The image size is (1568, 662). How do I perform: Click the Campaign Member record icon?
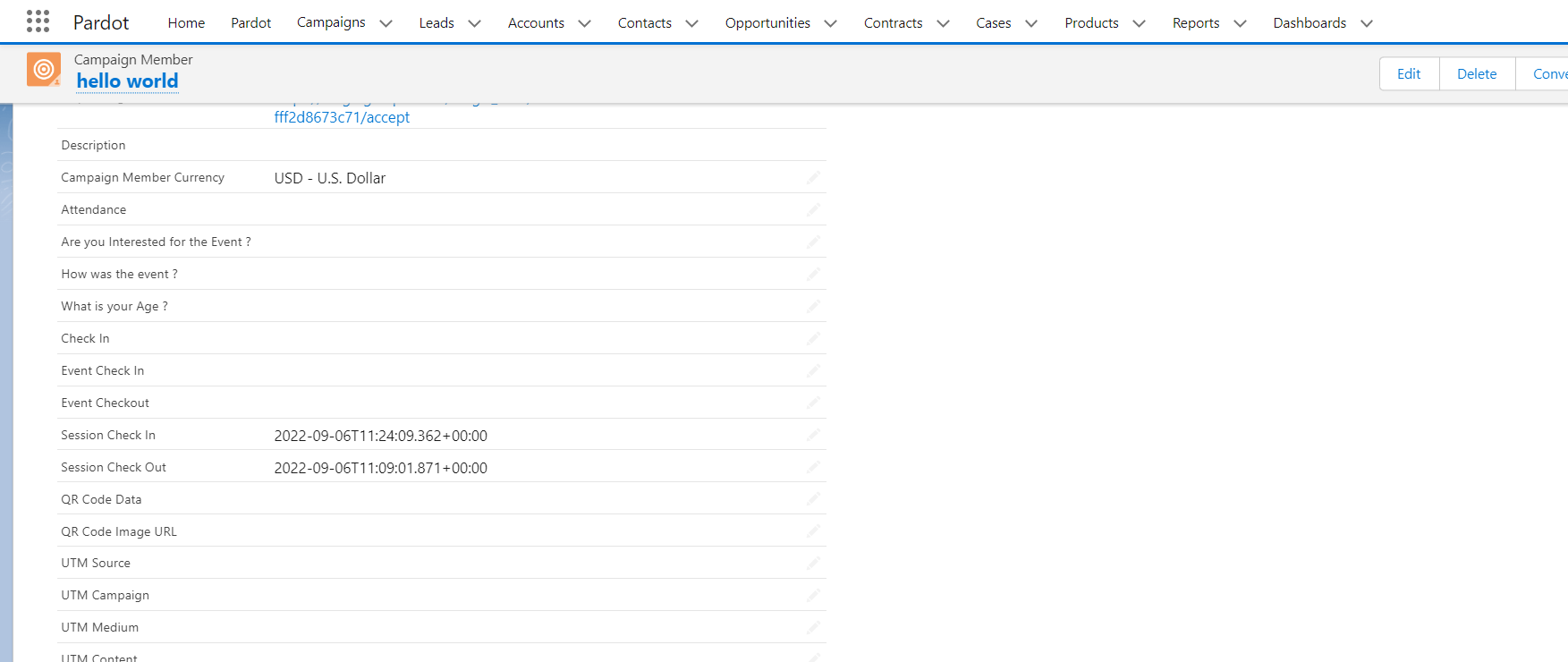(44, 70)
